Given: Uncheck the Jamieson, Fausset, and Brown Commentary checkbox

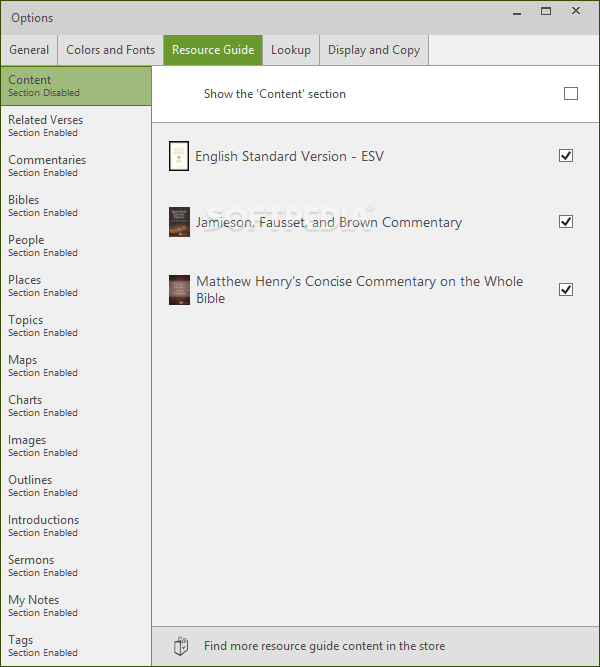Looking at the screenshot, I should pos(566,222).
